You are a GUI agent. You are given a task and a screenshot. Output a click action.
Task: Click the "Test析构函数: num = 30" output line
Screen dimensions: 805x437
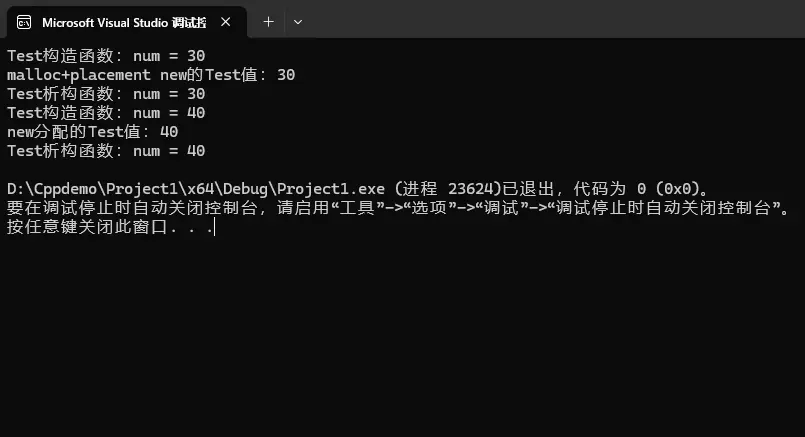coord(106,94)
